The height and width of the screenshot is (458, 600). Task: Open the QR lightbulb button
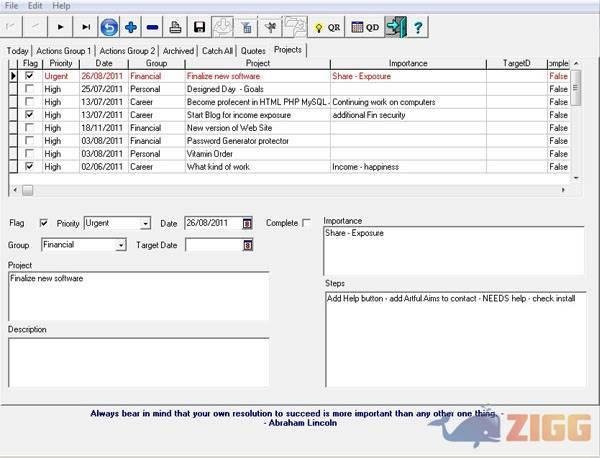[327, 27]
